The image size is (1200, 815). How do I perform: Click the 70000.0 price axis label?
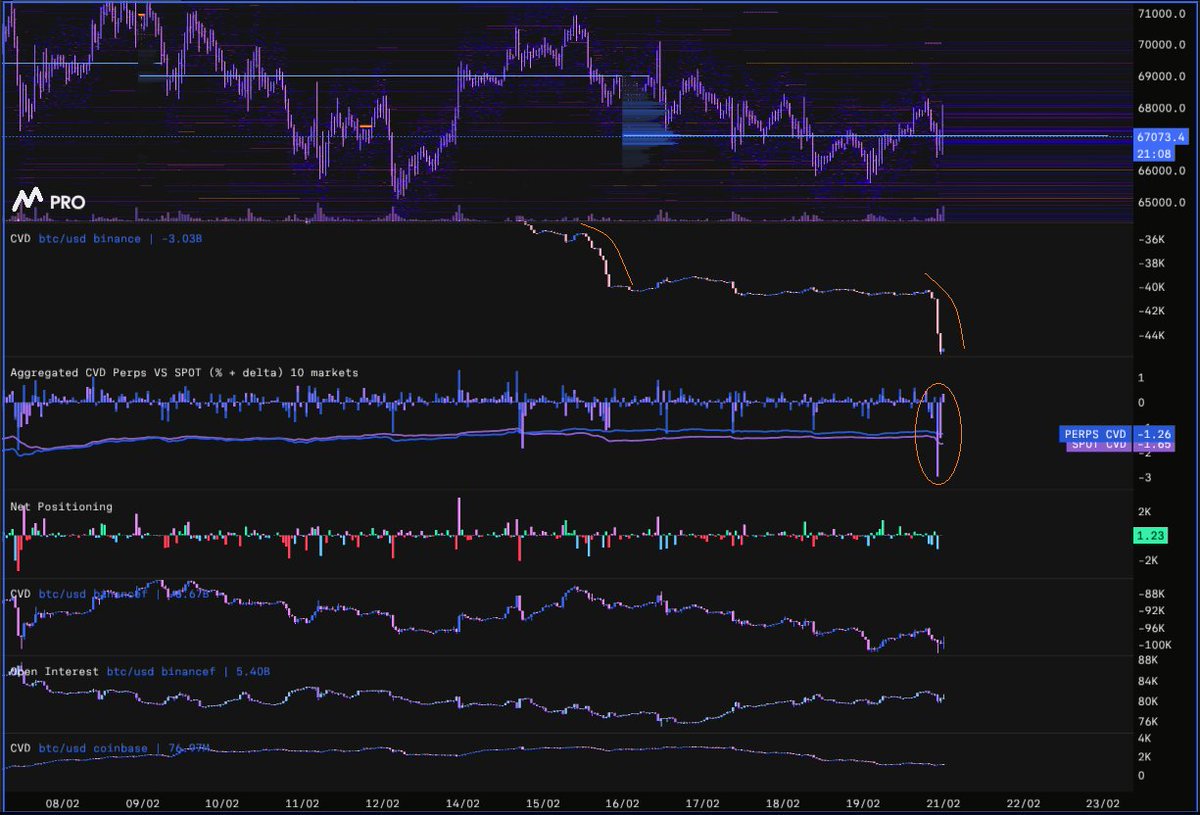tap(1162, 45)
